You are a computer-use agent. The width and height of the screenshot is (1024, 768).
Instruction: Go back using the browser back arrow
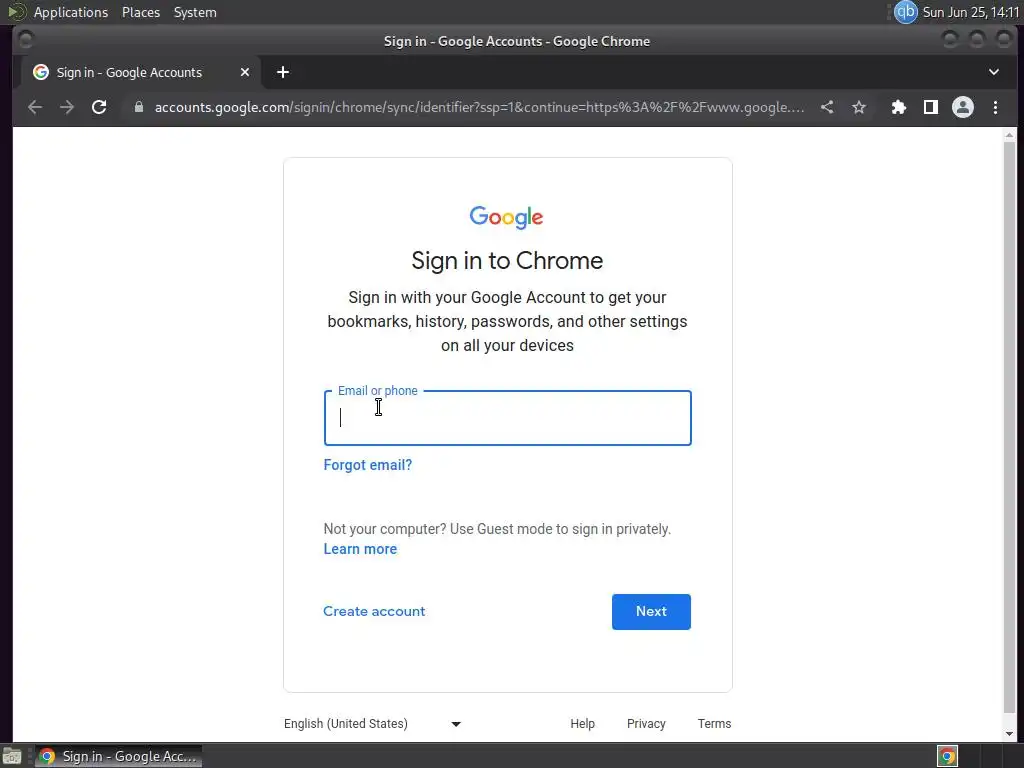(x=35, y=107)
